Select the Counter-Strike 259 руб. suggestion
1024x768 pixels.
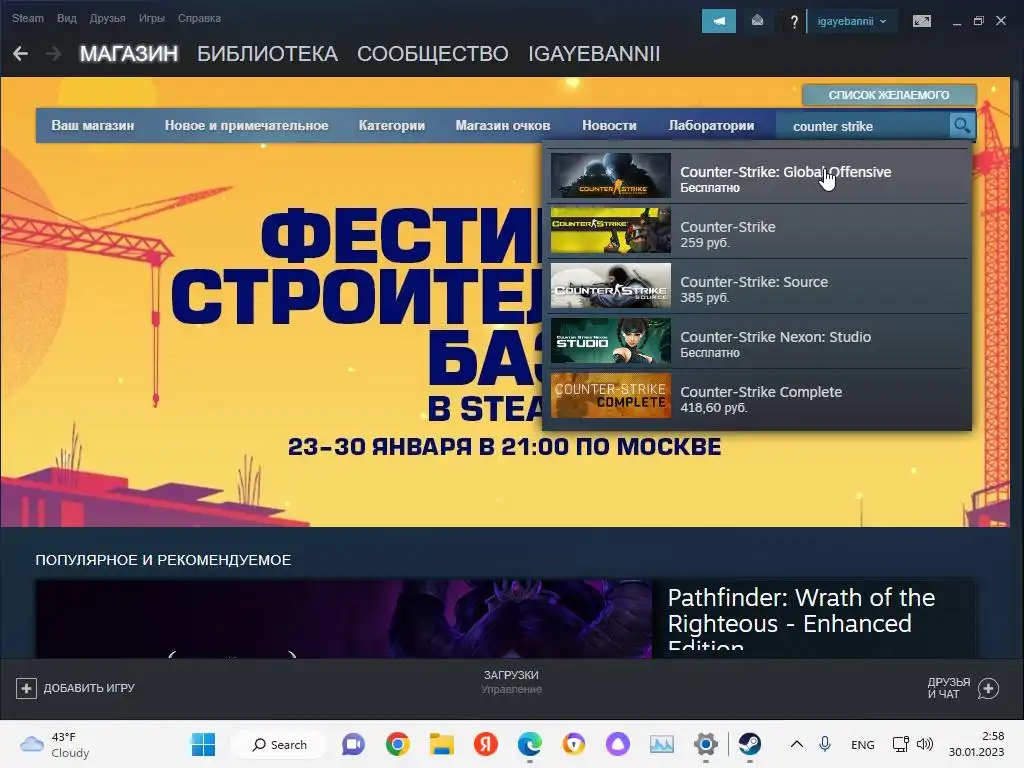(x=758, y=231)
